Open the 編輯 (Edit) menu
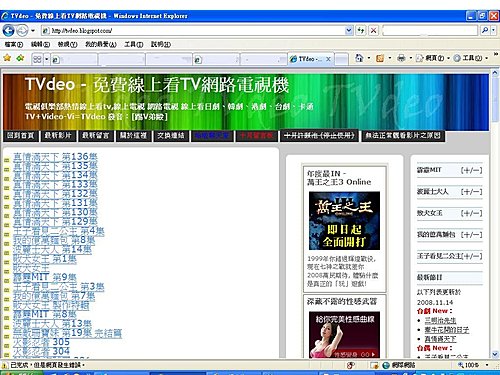The image size is (500, 375). (x=40, y=44)
